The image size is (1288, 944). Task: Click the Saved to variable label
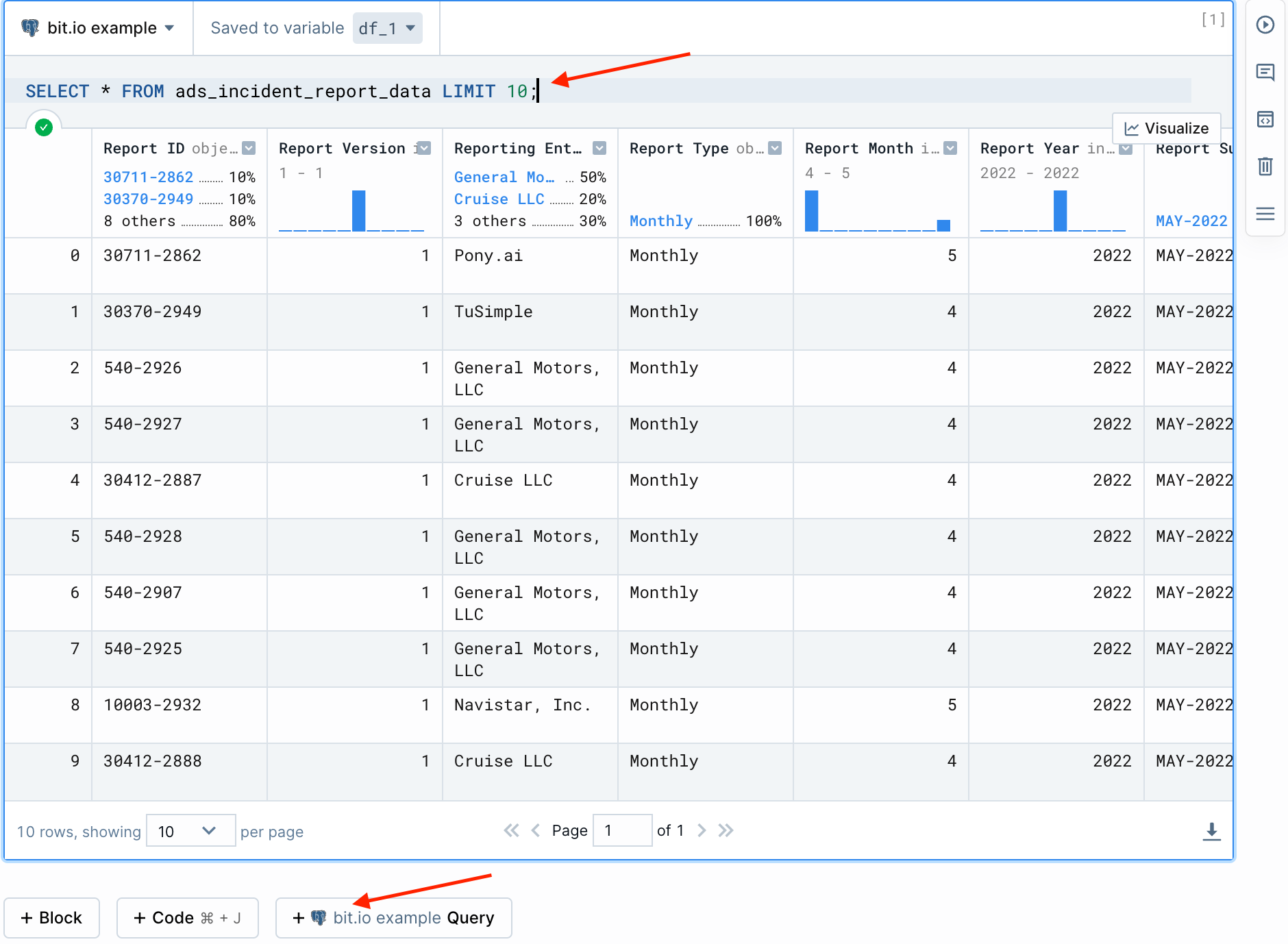pos(277,28)
